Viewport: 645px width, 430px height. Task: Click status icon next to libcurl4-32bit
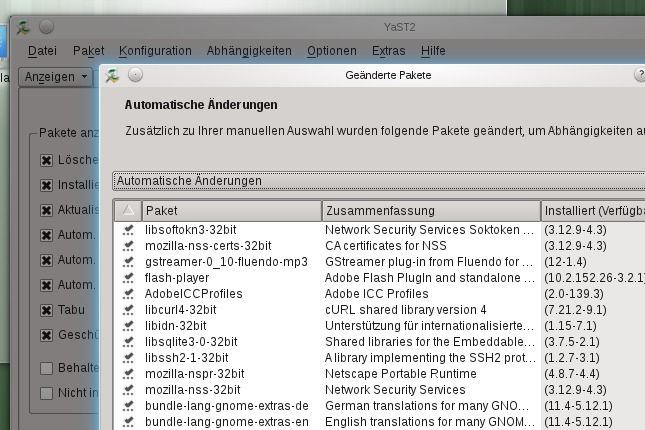[x=128, y=310]
